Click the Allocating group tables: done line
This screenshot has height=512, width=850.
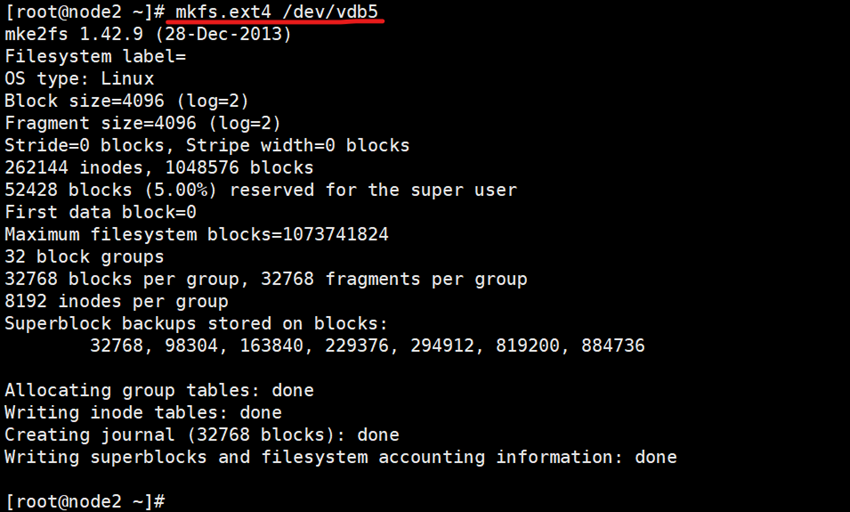[159, 390]
